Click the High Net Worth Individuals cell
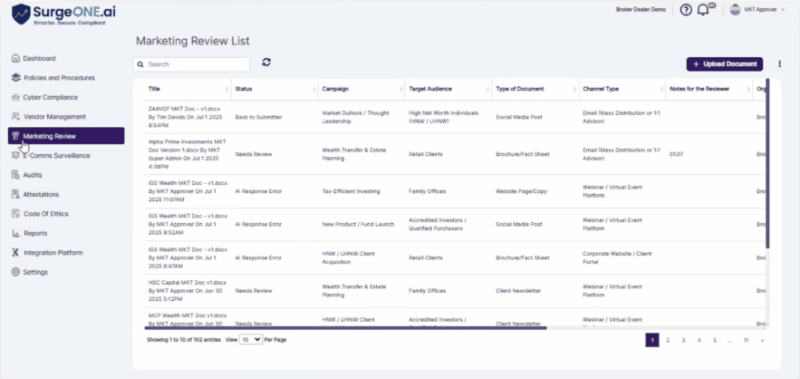The width and height of the screenshot is (800, 379). [x=443, y=117]
